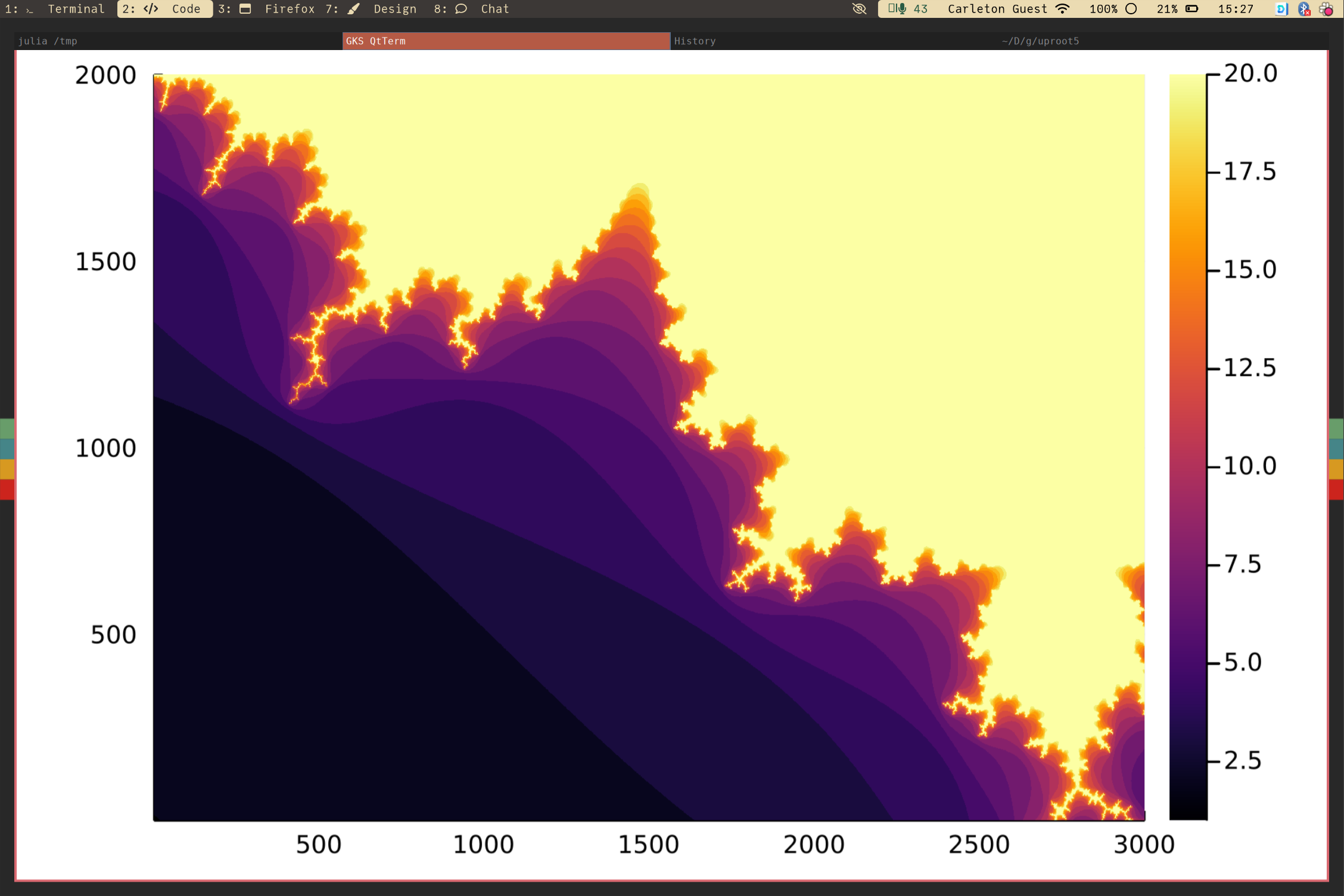Screen dimensions: 1344x896
Task: Select the '~/D/g/uproot5' window tab
Action: [1163, 41]
